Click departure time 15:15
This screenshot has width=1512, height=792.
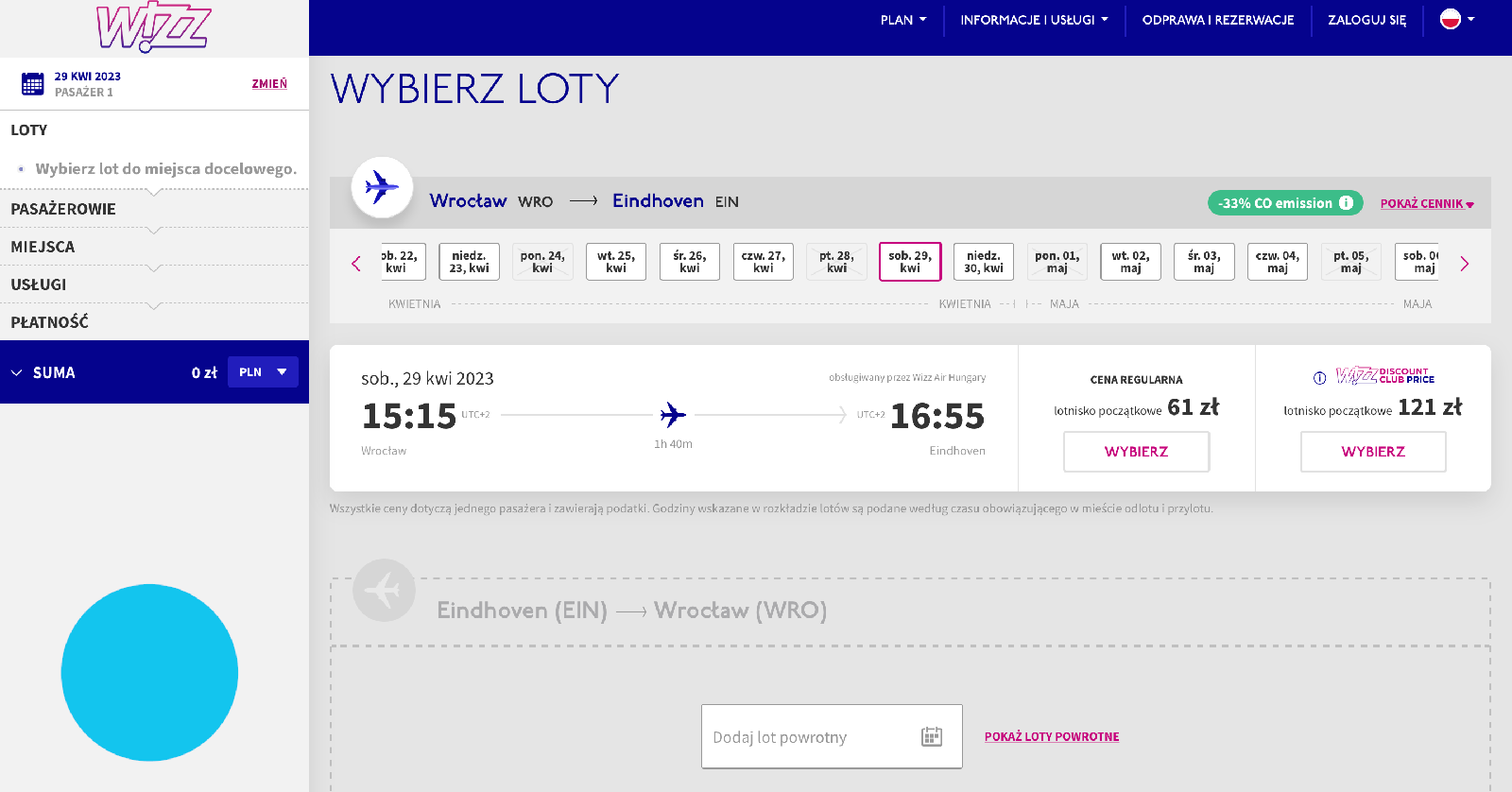click(409, 416)
